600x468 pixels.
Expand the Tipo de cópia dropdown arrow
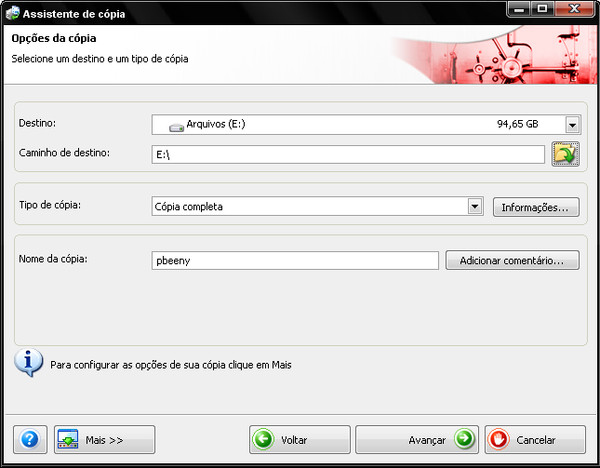coord(475,207)
